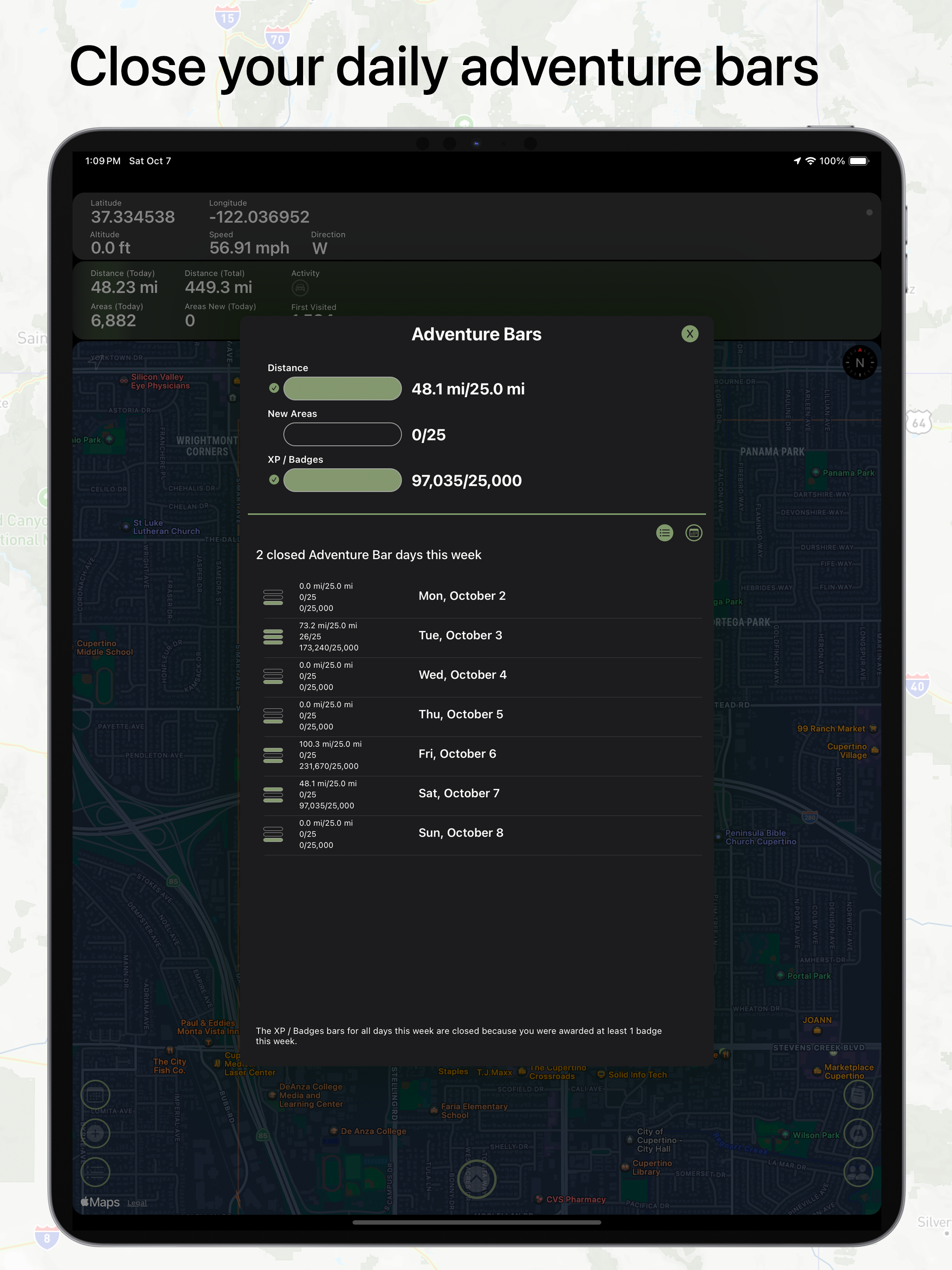Select the Sun, October 8 row
This screenshot has height=1270, width=952.
pos(483,835)
